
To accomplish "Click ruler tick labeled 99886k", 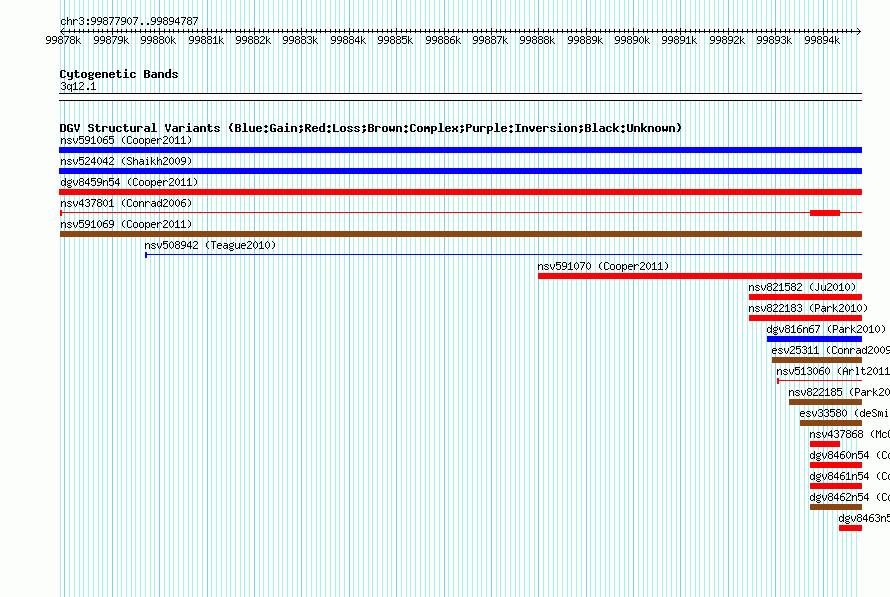I will pos(443,40).
